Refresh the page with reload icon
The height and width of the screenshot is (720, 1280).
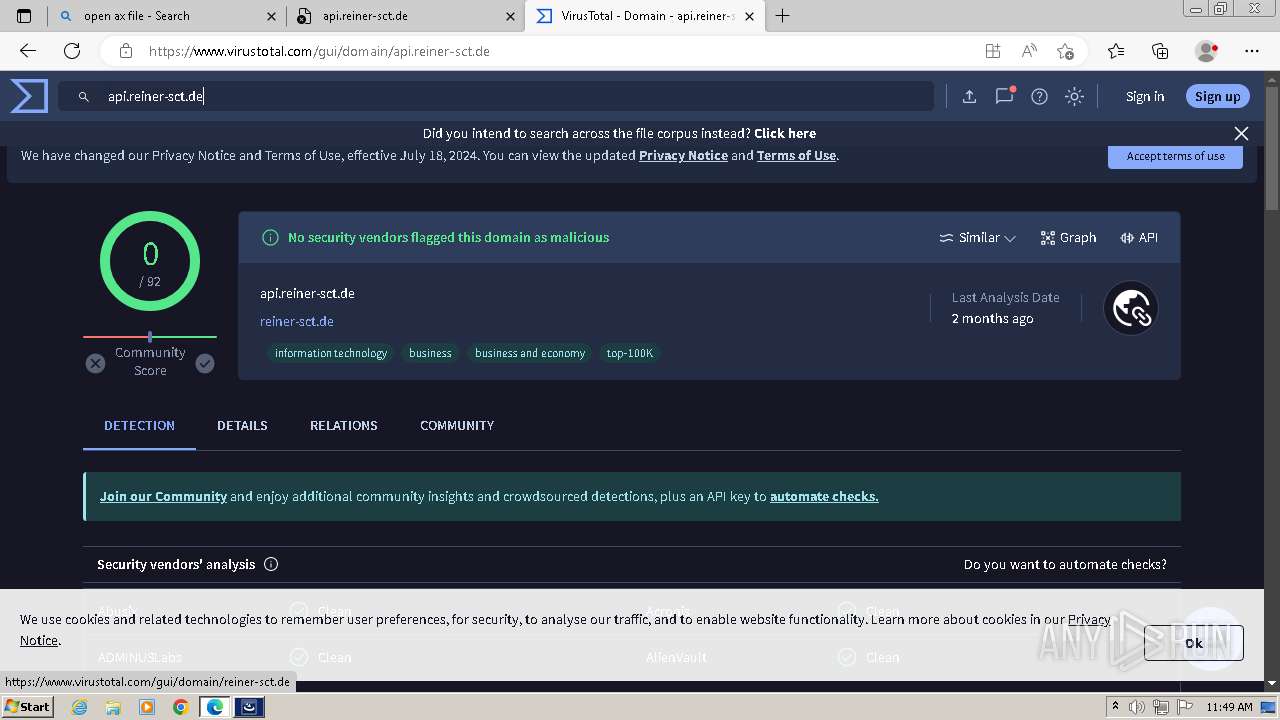click(x=72, y=51)
